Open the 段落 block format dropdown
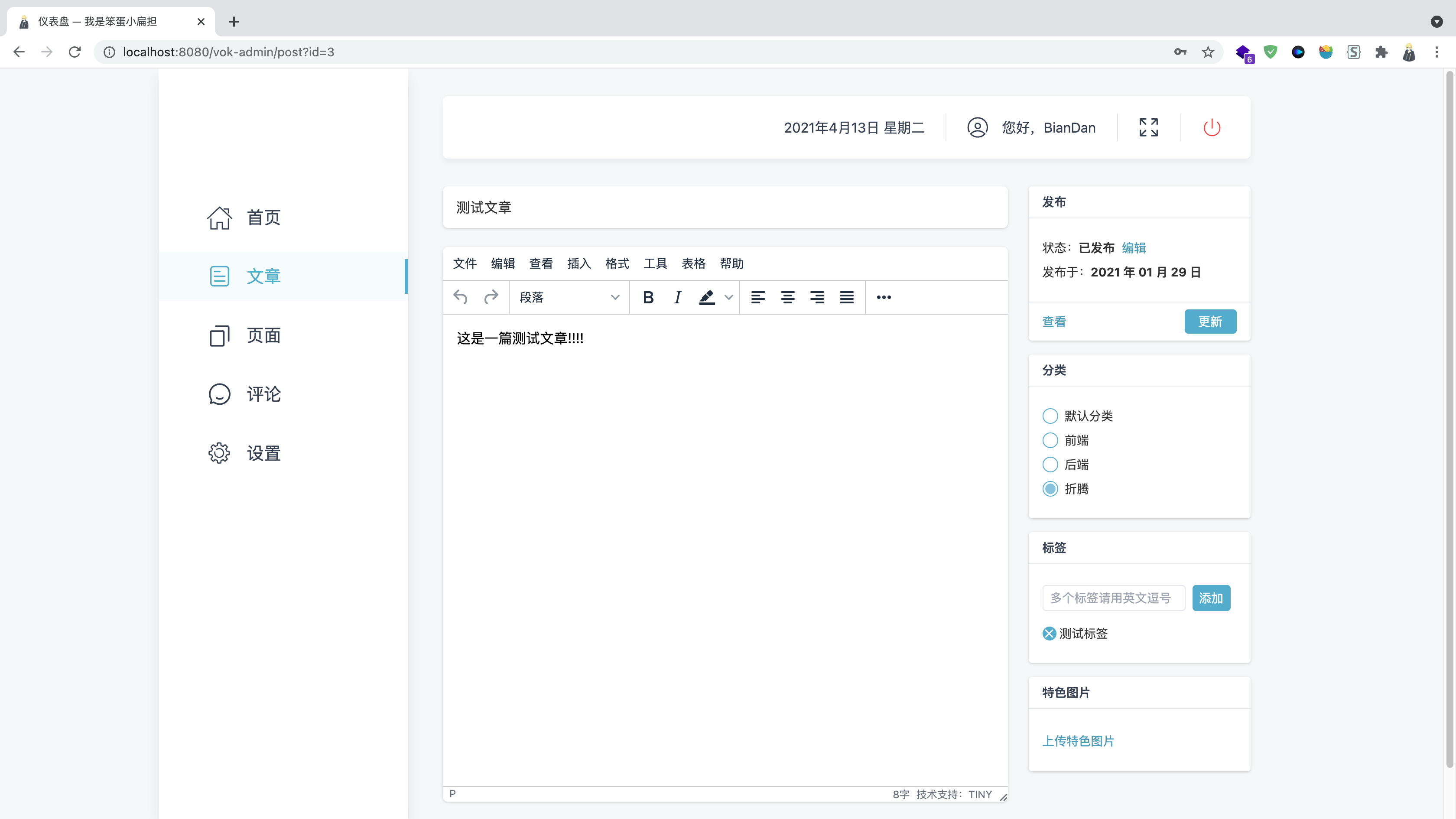This screenshot has width=1456, height=819. [x=569, y=297]
